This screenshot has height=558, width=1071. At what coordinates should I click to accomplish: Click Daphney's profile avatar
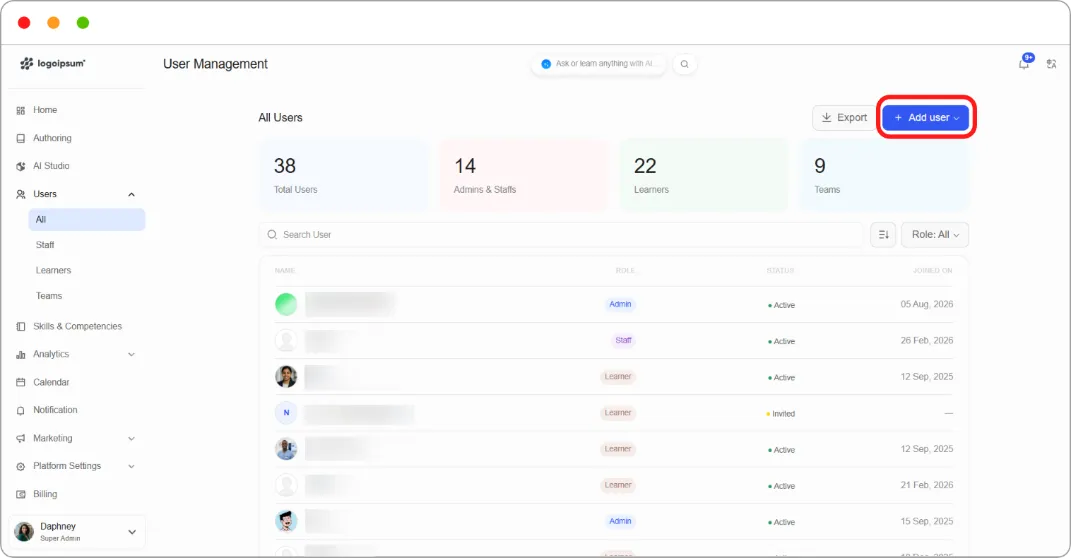(24, 531)
